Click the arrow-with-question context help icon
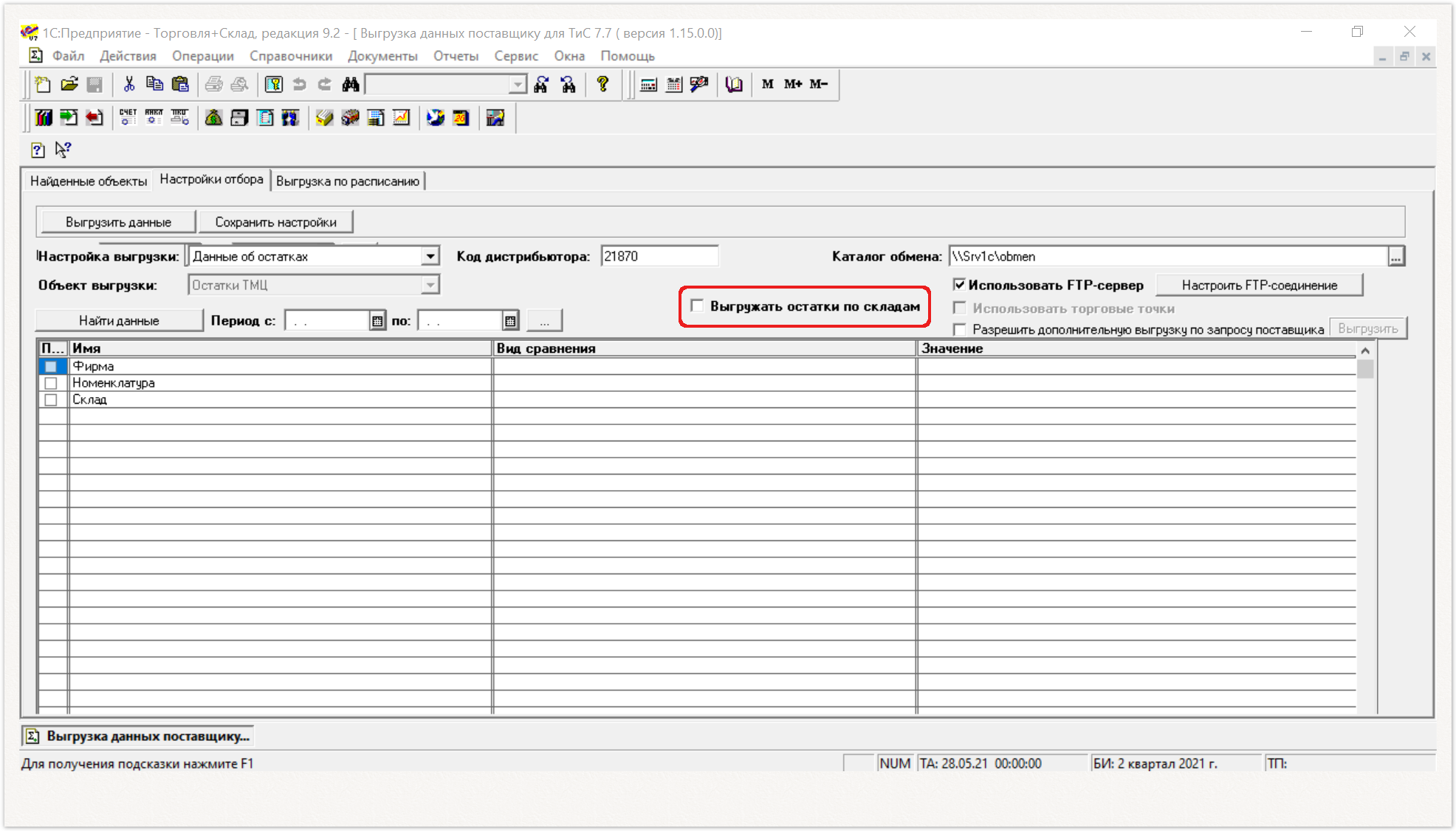 [63, 150]
